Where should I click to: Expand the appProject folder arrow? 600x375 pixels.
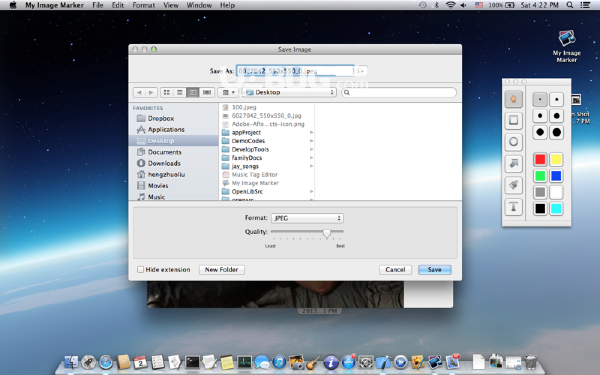(x=311, y=132)
